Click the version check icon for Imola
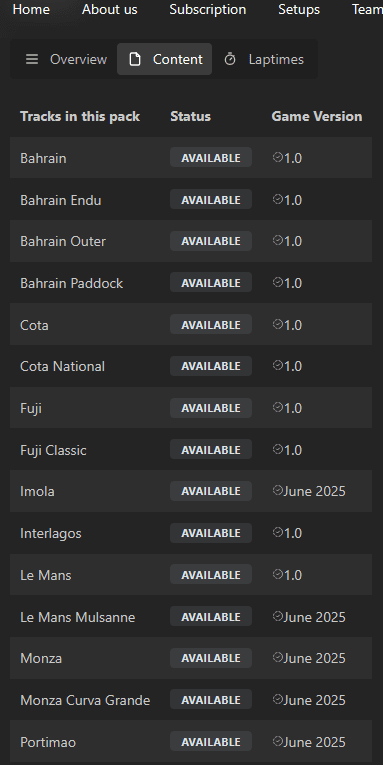The width and height of the screenshot is (383, 765). (x=278, y=490)
